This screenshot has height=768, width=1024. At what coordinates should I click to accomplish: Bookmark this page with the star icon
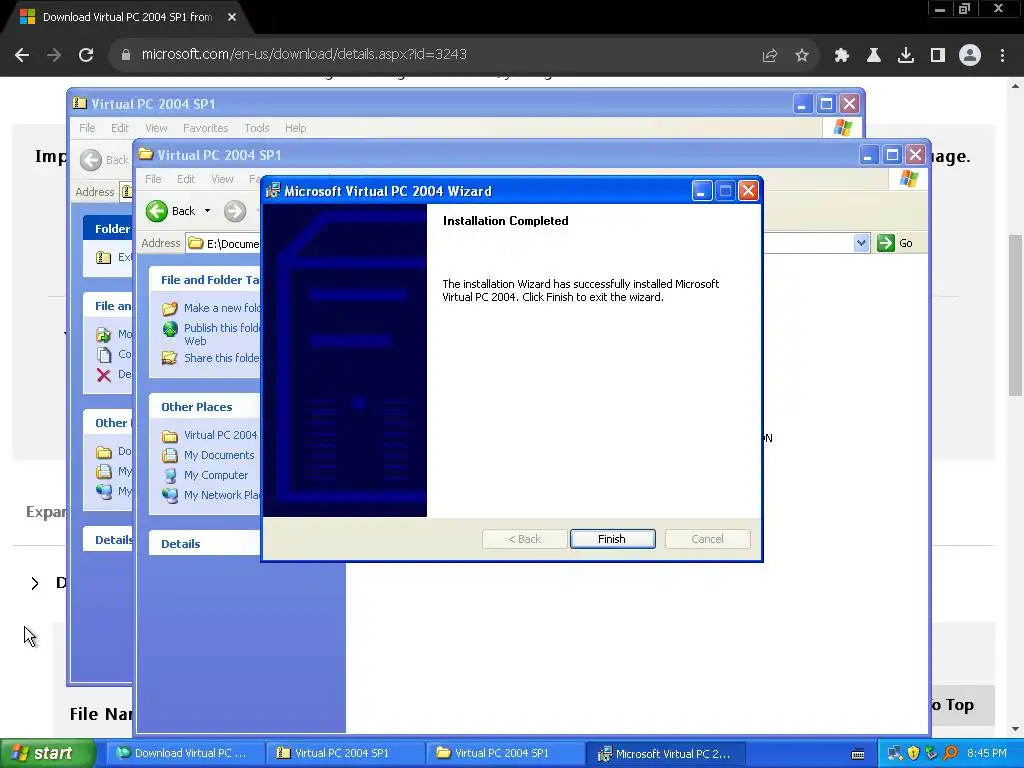click(x=801, y=56)
